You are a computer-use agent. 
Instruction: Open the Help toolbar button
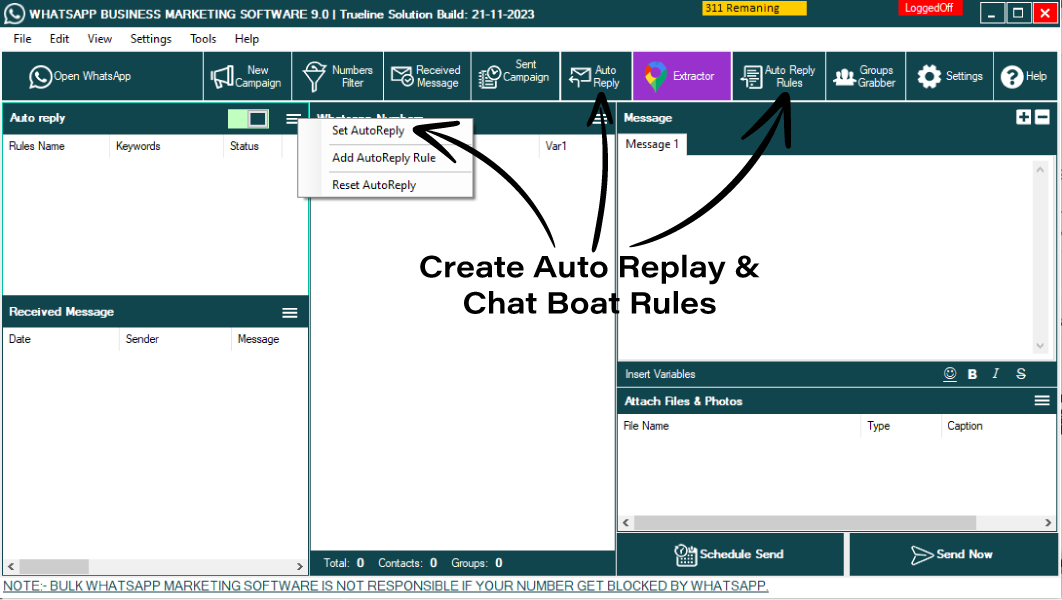point(1025,76)
